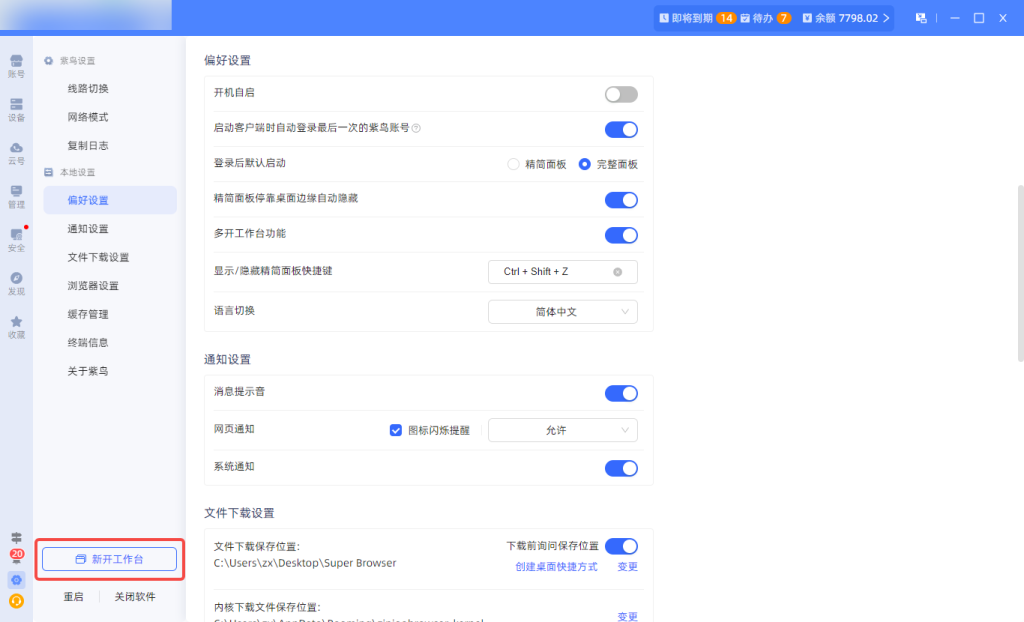Enable the 开机自启 startup toggle
This screenshot has width=1024, height=622.
tap(621, 94)
